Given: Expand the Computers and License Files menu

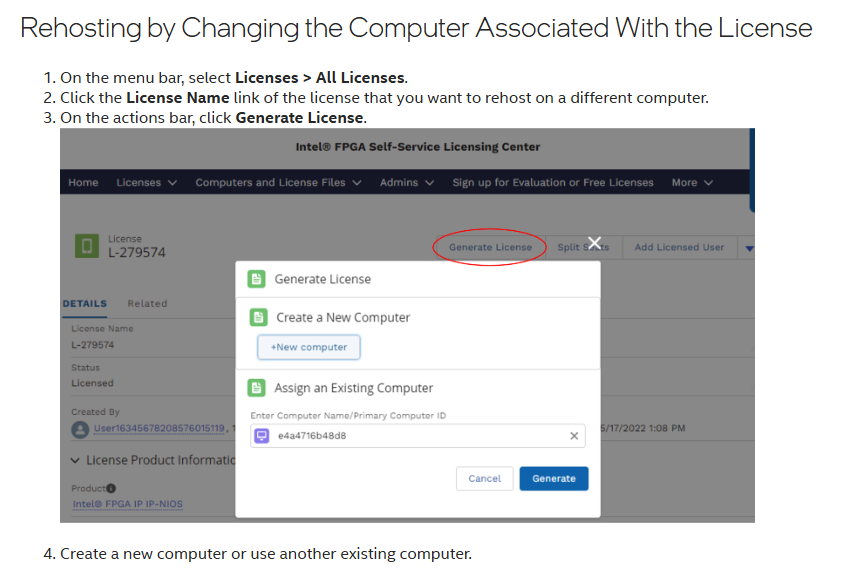Looking at the screenshot, I should click(278, 183).
